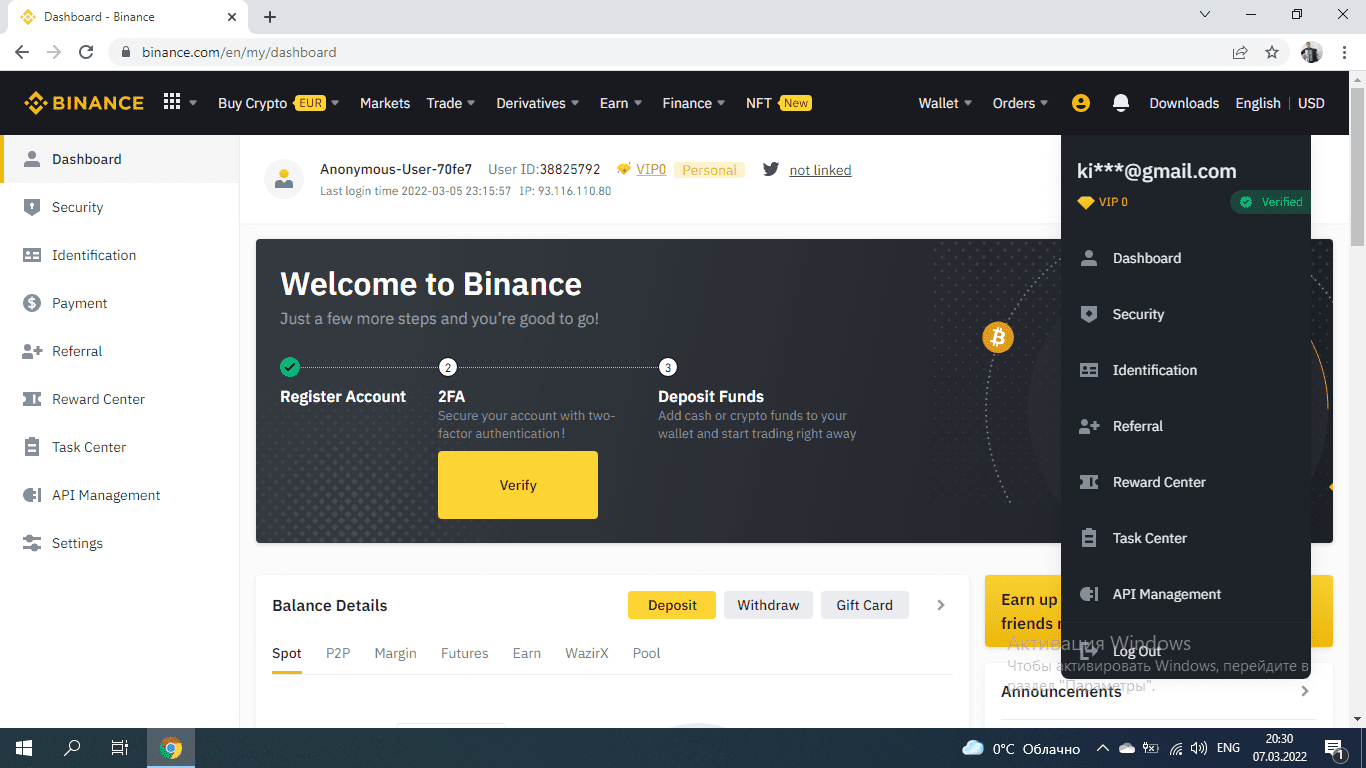1366x768 pixels.
Task: Click the Withdraw button
Action: 768,605
